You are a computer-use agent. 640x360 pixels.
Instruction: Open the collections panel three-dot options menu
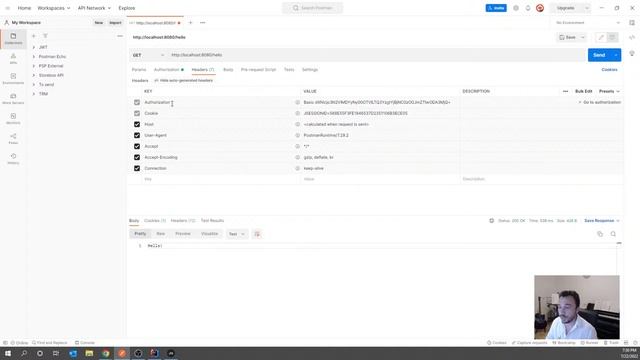pos(120,36)
